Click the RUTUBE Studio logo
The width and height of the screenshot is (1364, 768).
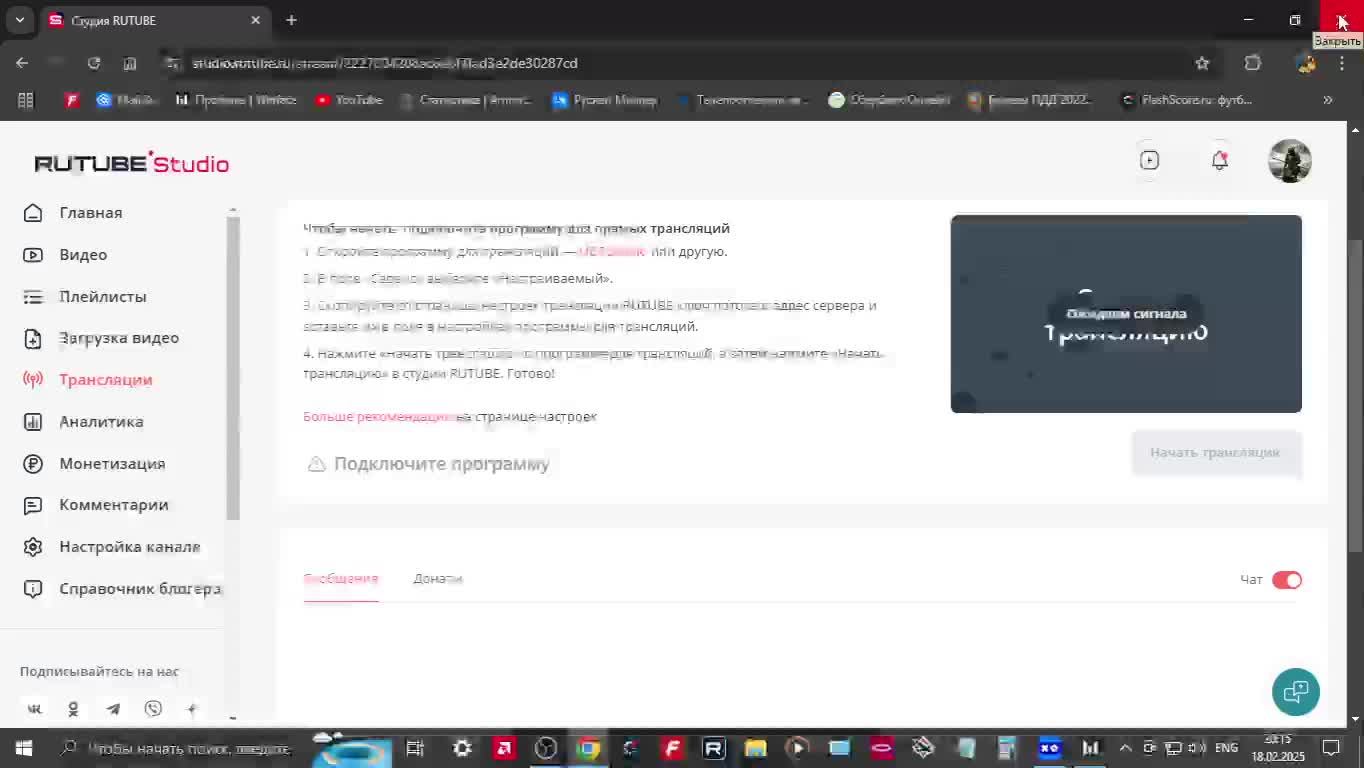click(x=132, y=163)
